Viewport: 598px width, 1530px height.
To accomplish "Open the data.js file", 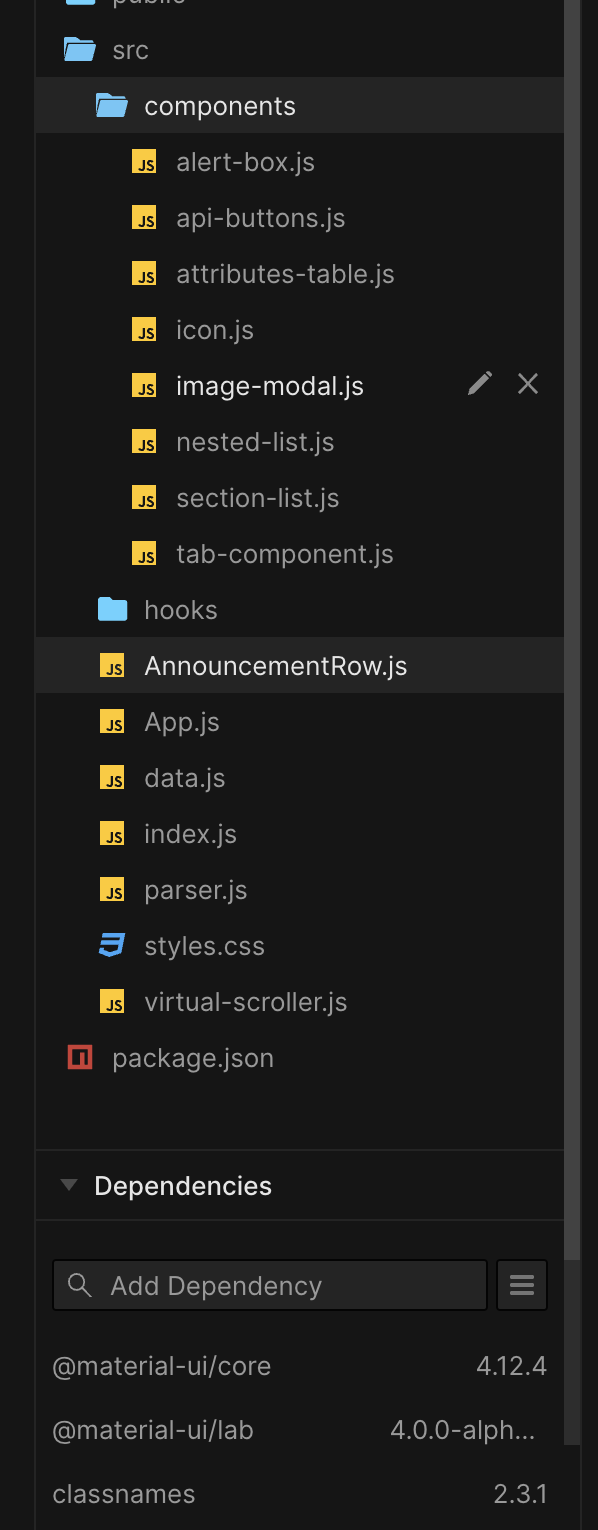I will click(x=184, y=777).
